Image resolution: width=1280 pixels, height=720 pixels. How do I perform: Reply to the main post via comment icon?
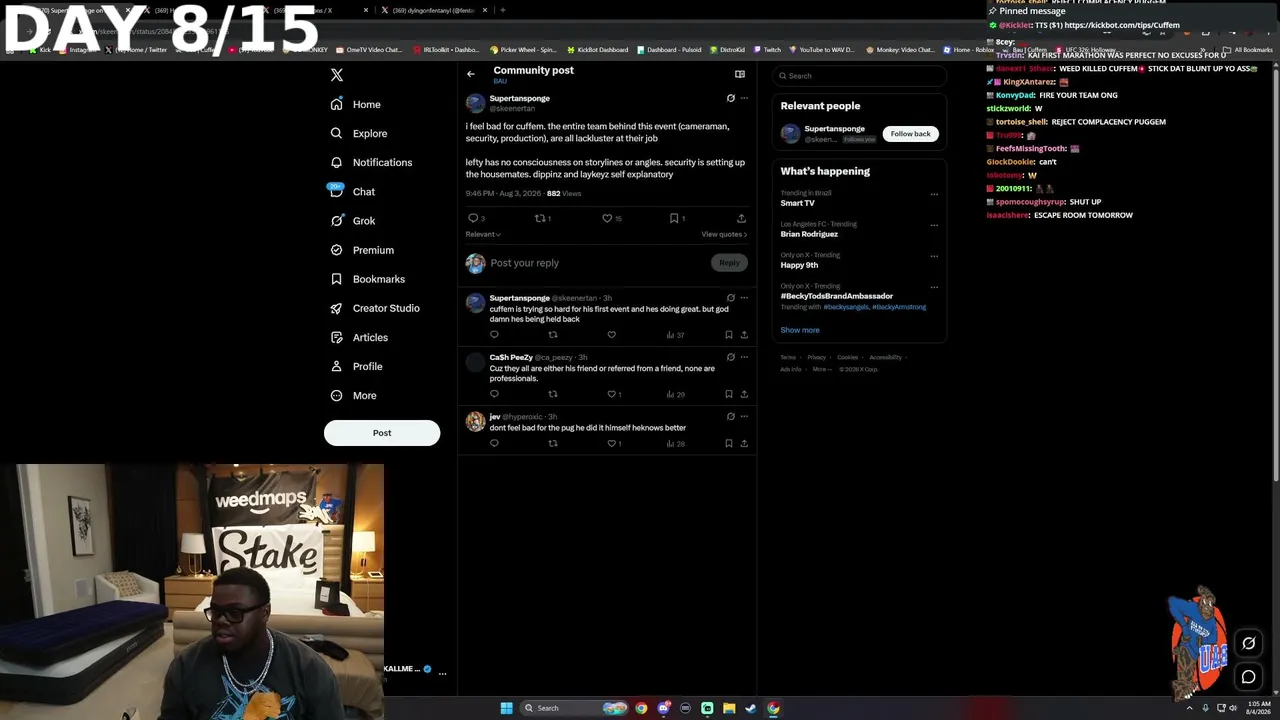click(x=473, y=218)
